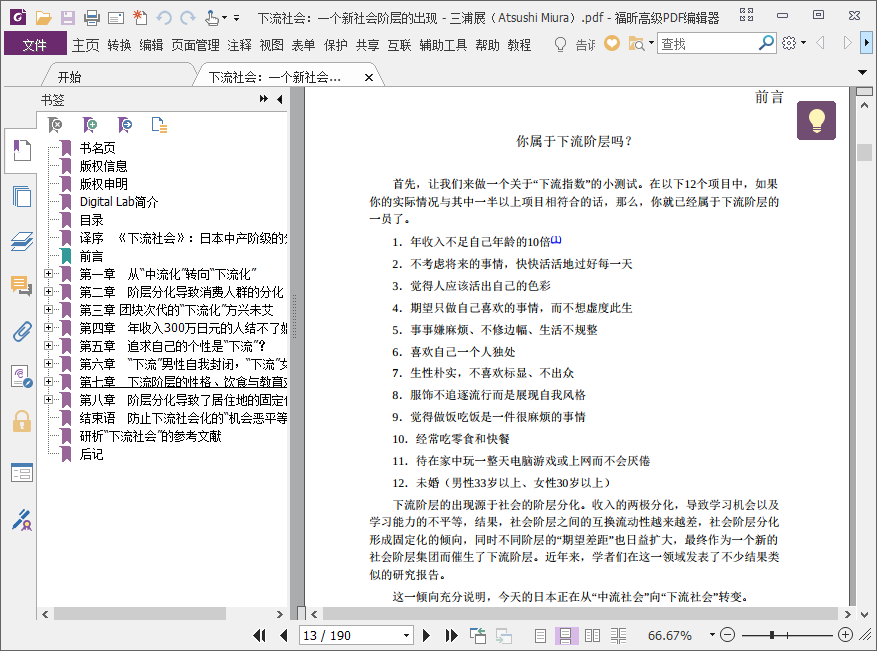Screen dimensions: 877x651
Task: Go to first page button
Action: click(259, 635)
